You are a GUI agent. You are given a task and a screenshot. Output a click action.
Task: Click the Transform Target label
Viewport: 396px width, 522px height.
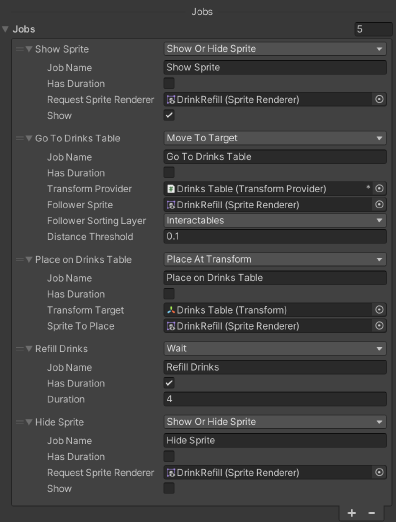pos(85,310)
